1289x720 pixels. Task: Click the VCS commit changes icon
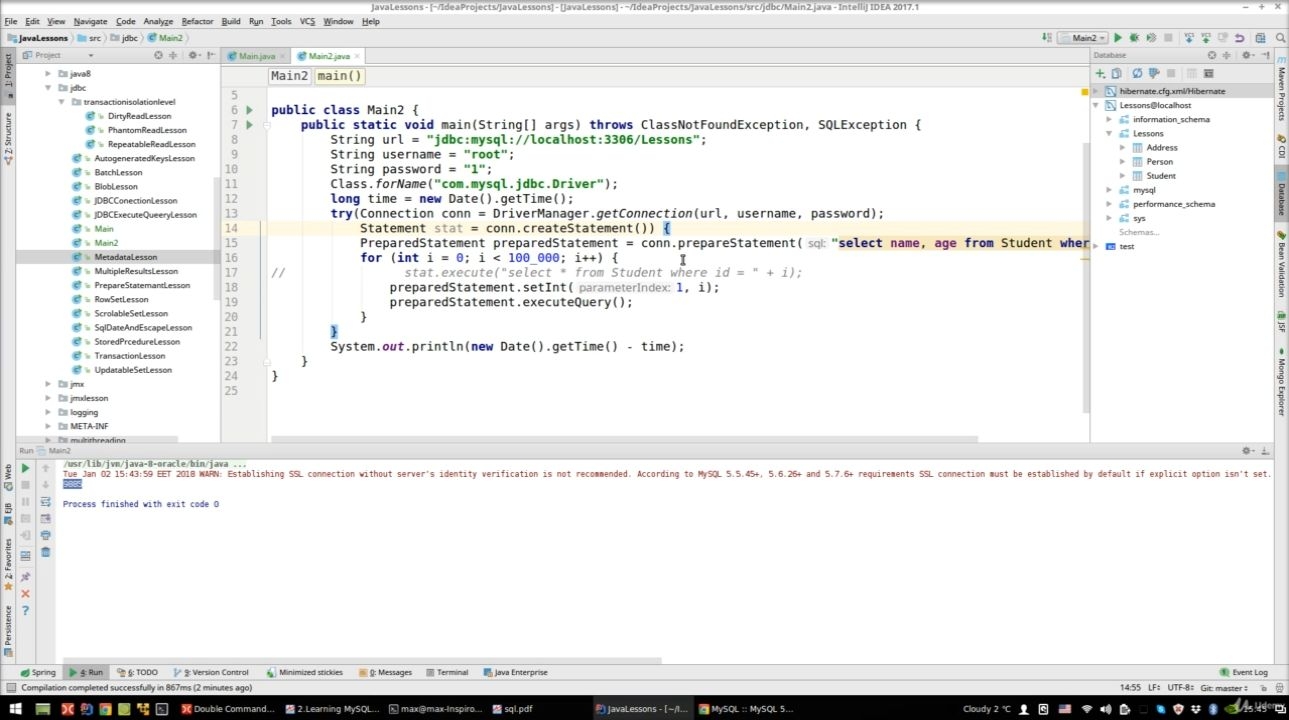click(1206, 38)
